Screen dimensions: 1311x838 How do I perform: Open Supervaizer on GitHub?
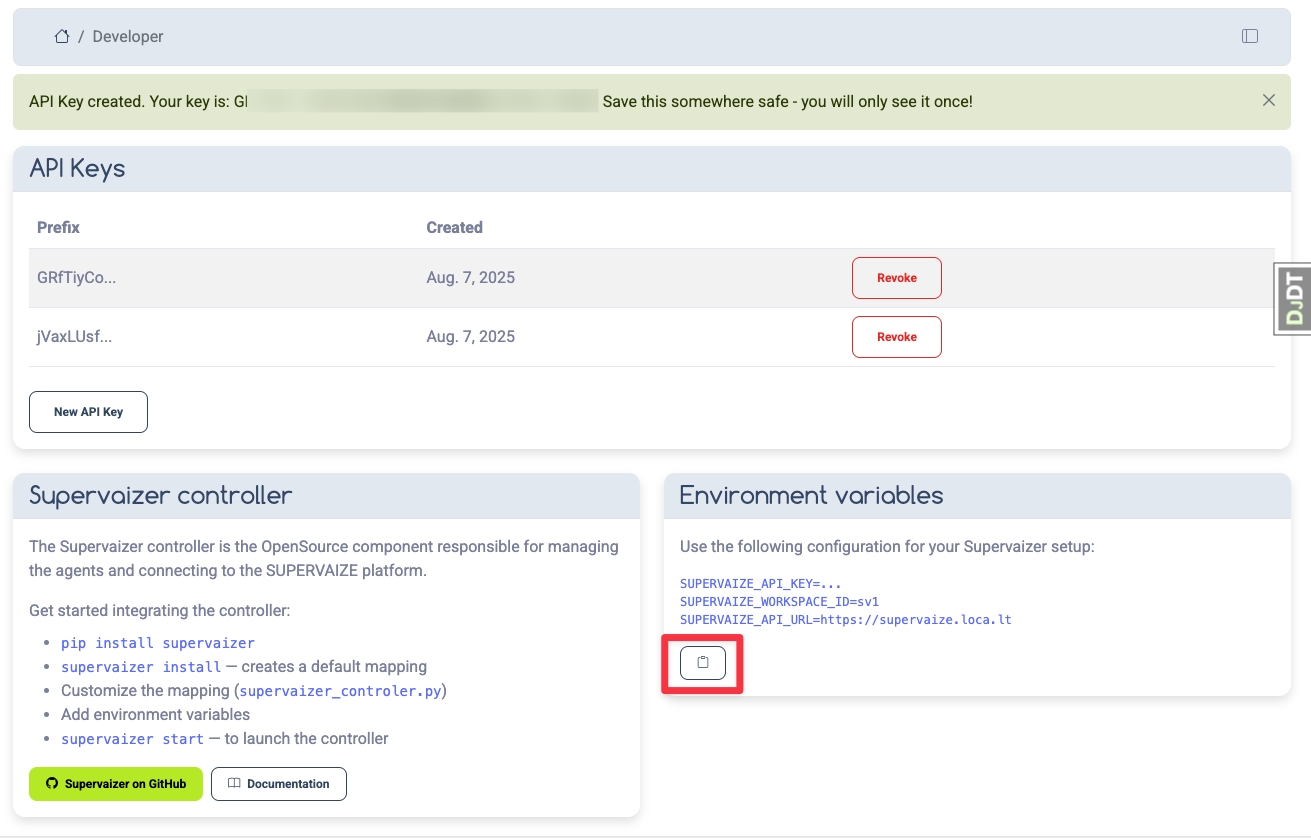point(116,784)
